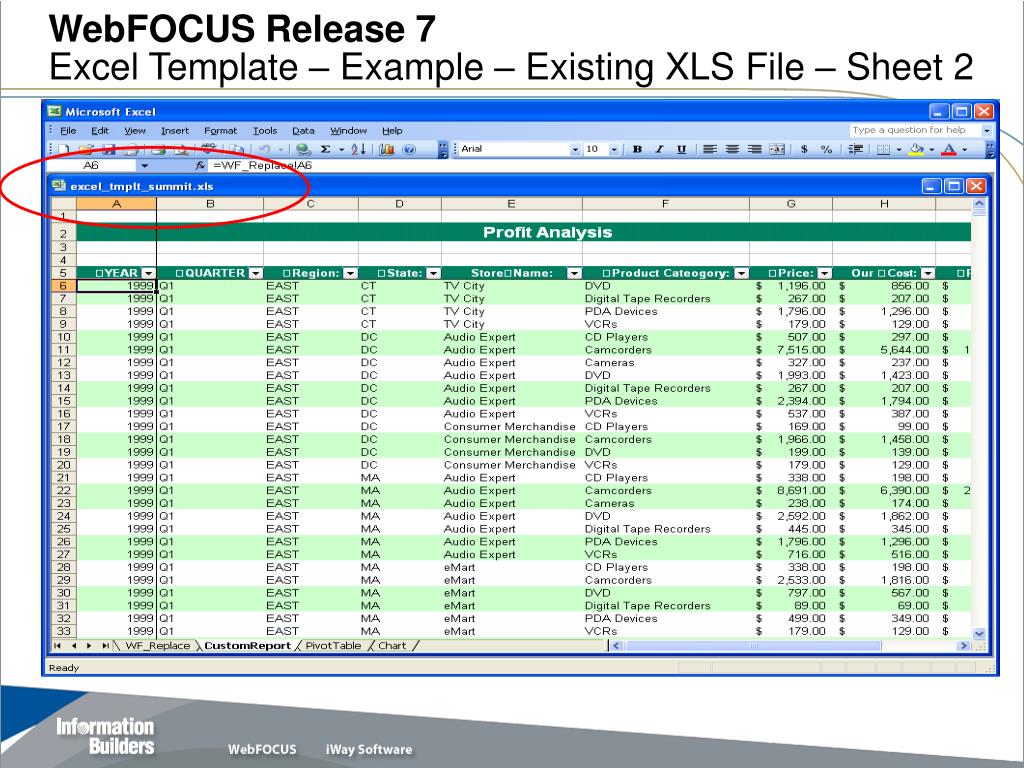Click the 'Type a question for help' box

pos(915,130)
